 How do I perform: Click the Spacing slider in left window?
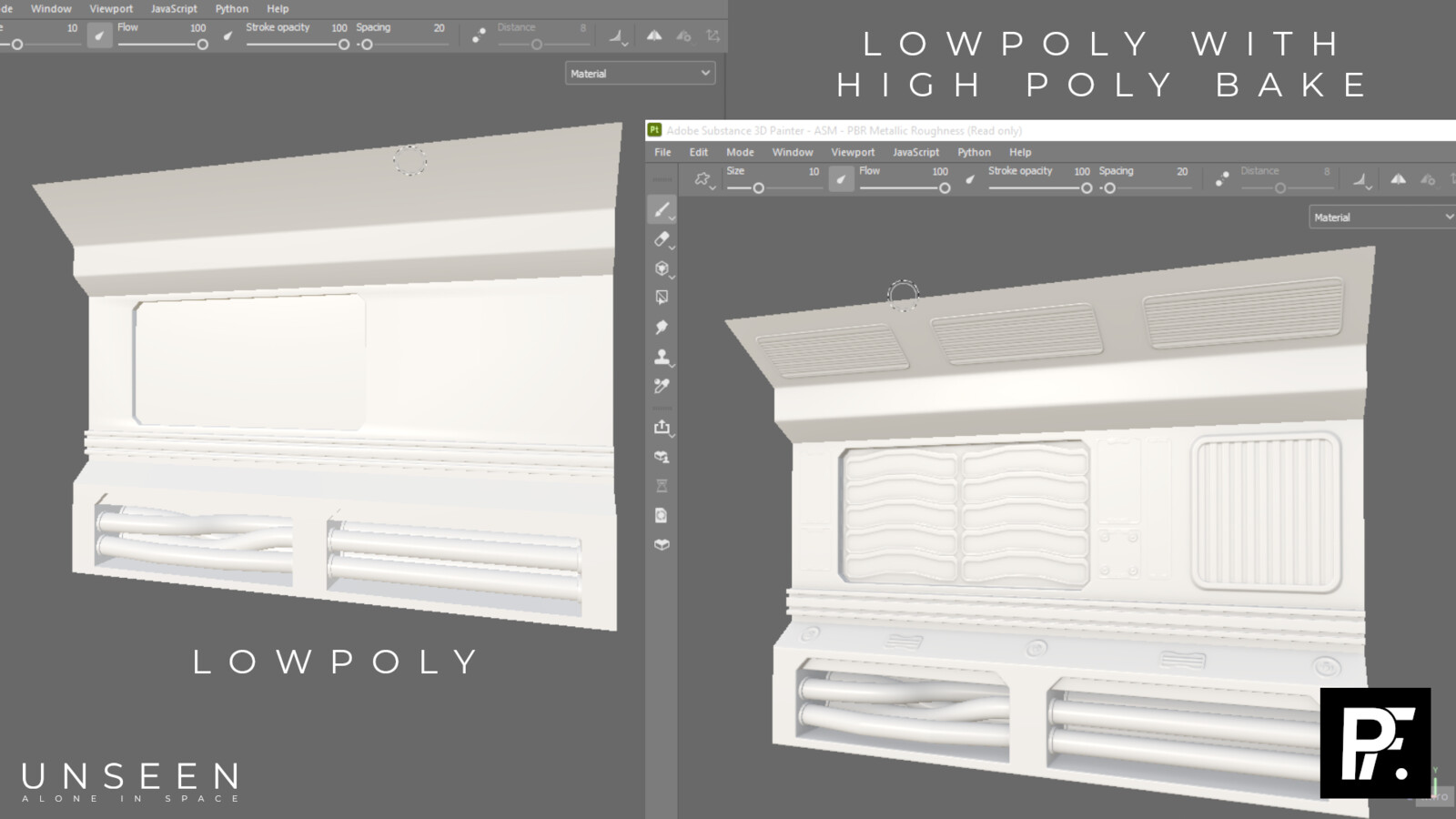click(x=402, y=45)
